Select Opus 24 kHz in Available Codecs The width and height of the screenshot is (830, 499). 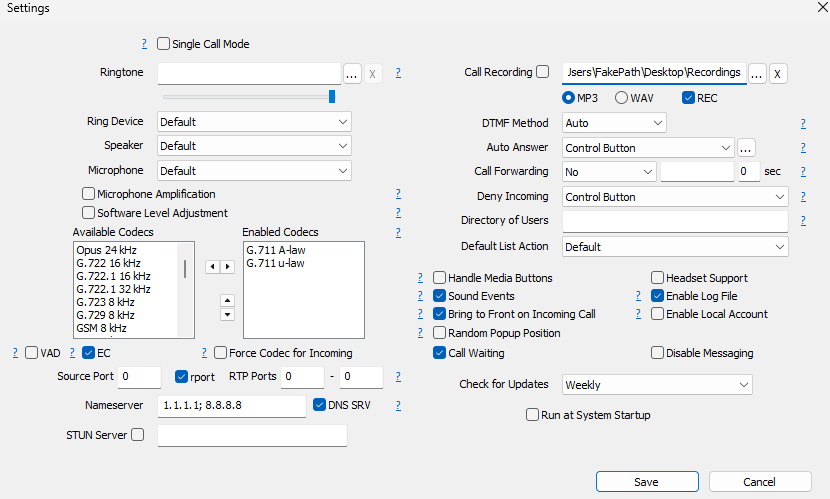click(107, 250)
